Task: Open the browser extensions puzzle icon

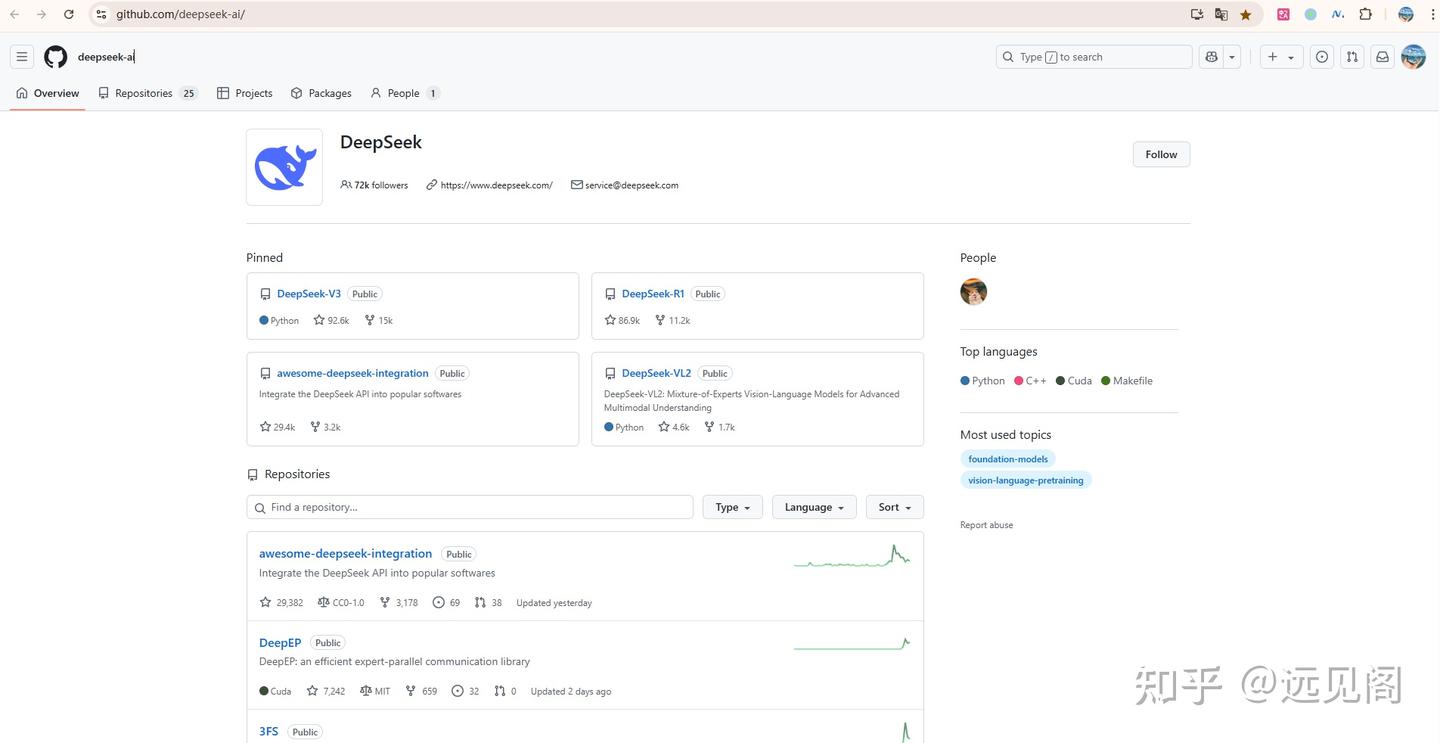Action: [x=1366, y=14]
